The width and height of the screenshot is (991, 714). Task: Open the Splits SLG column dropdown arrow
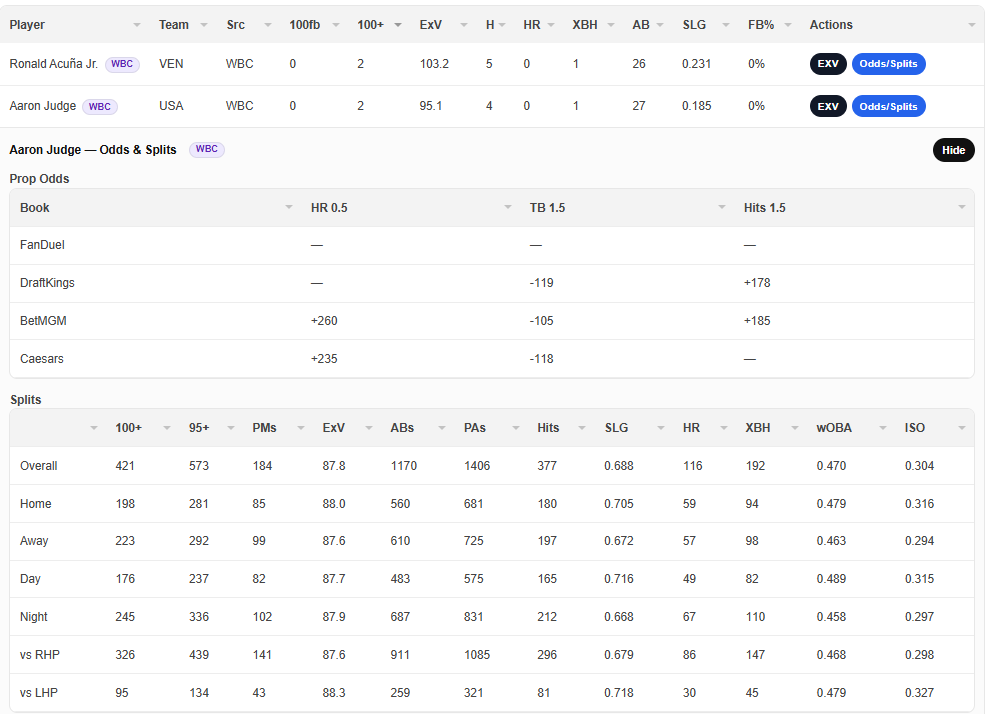point(660,428)
